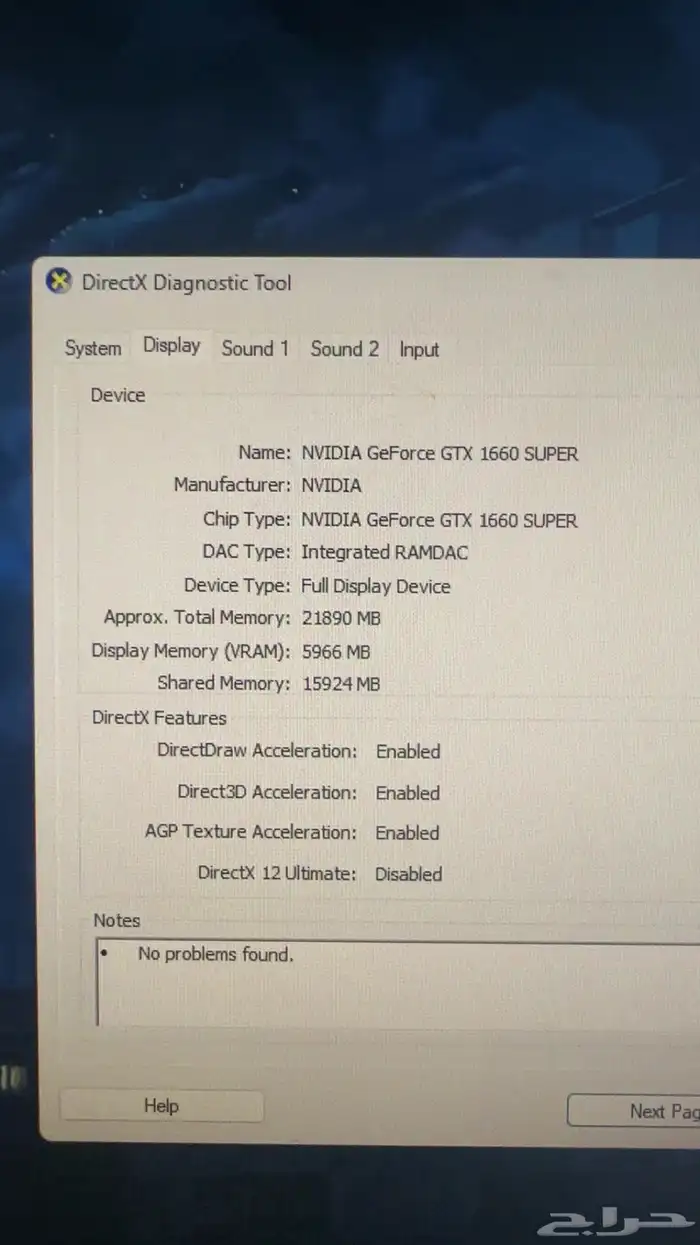Click the Manufacturer value NVIDIA
The height and width of the screenshot is (1245, 700).
tap(331, 485)
